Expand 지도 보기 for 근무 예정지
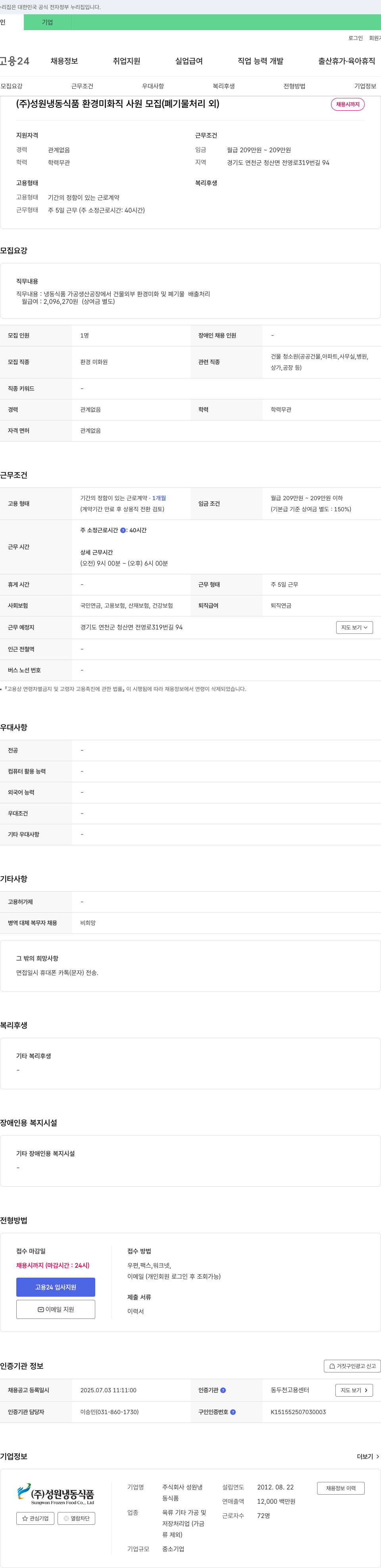 354,628
